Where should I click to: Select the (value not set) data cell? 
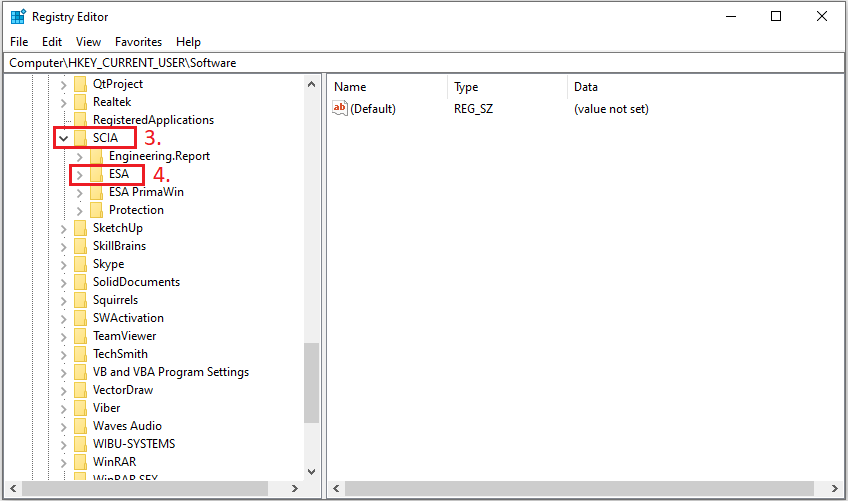[611, 109]
